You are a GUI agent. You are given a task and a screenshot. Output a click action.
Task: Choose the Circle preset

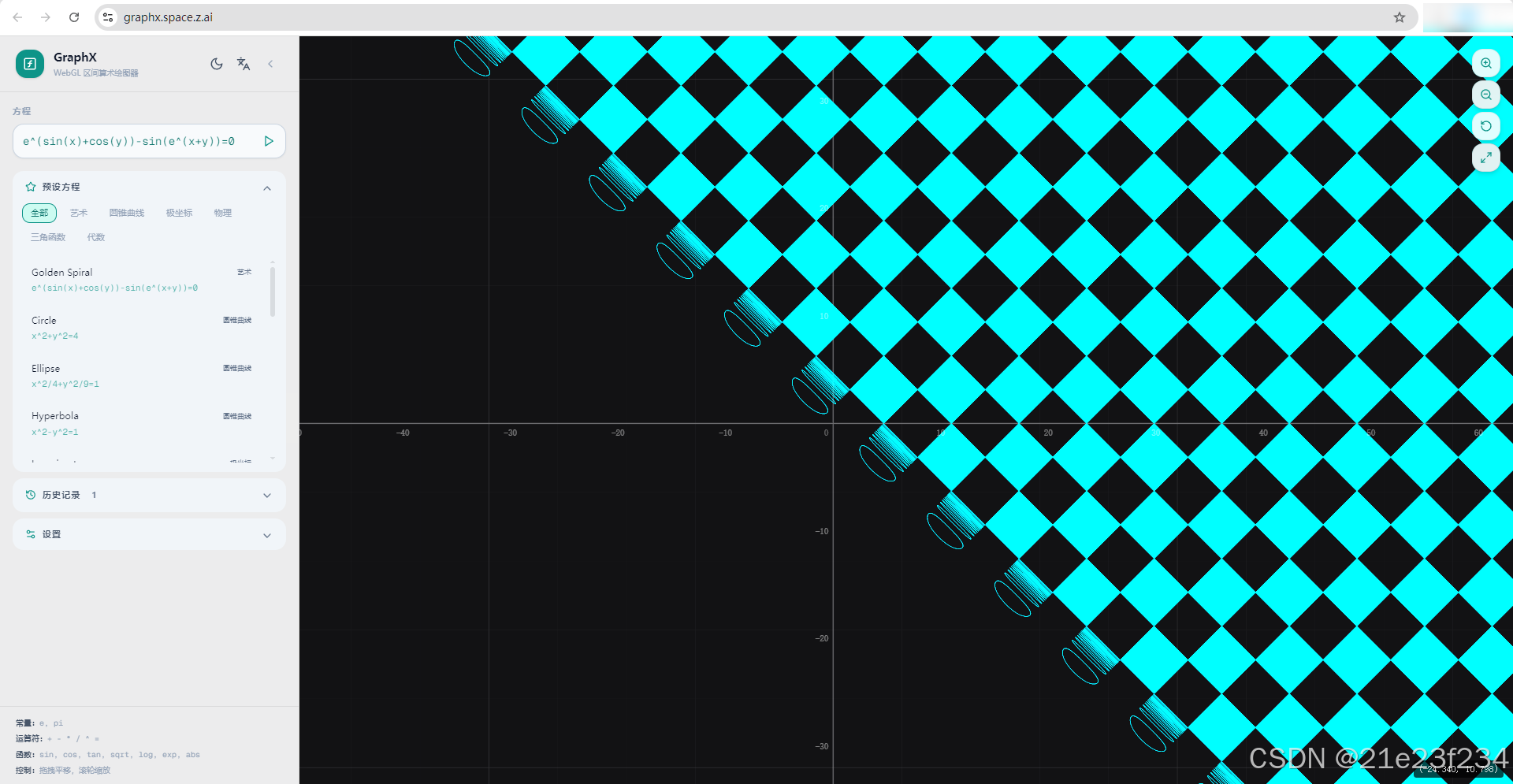pyautogui.click(x=142, y=328)
